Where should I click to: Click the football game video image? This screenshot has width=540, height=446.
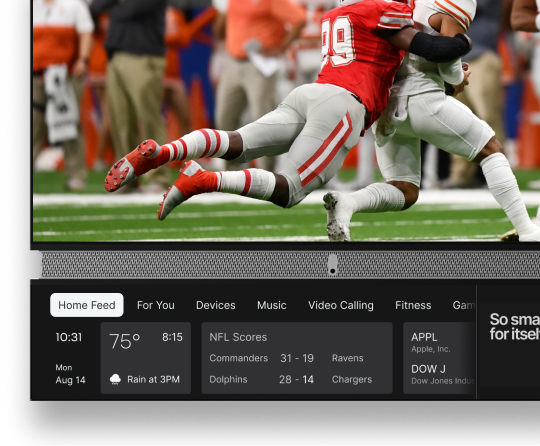click(x=286, y=121)
